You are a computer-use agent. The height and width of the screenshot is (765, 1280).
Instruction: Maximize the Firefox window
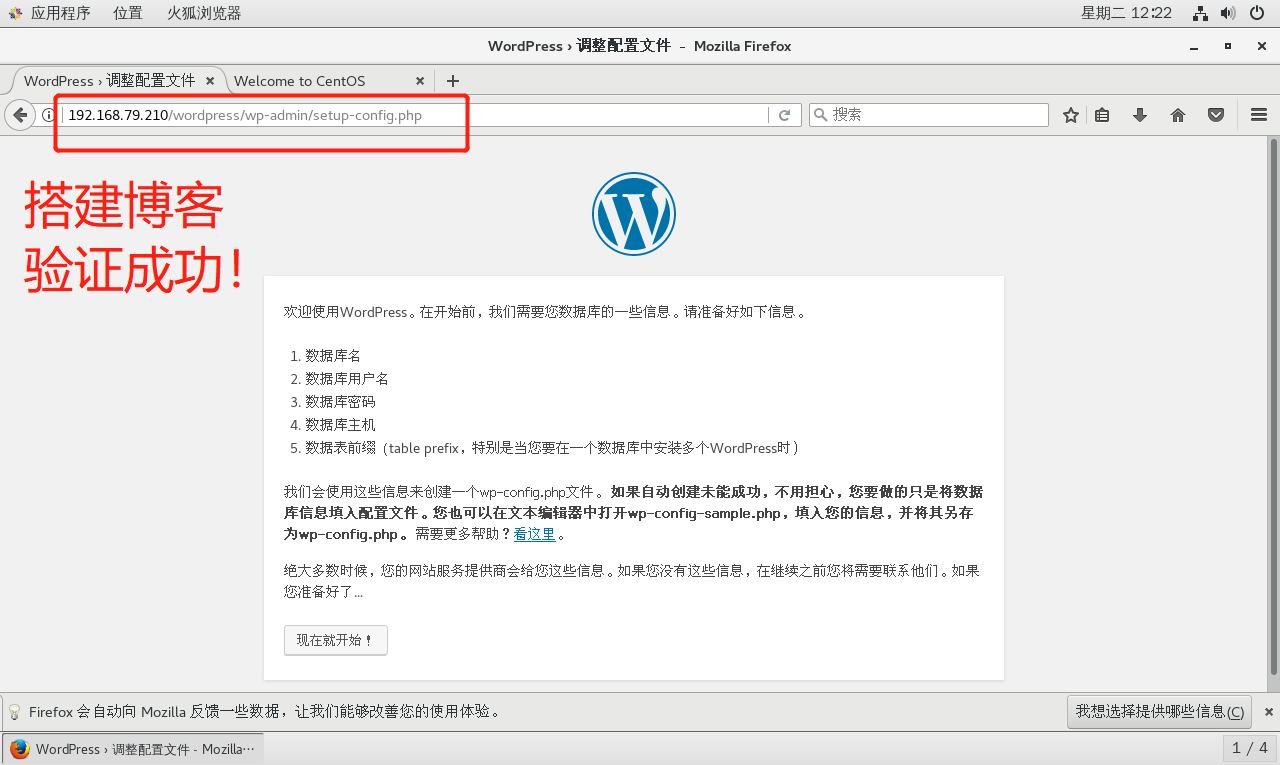[x=1228, y=46]
